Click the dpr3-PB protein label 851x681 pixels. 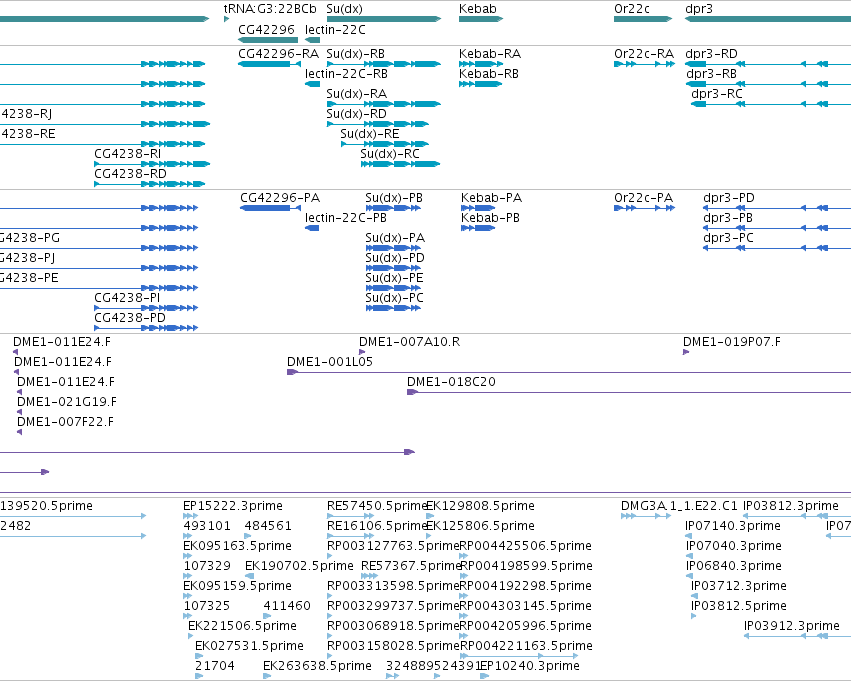pos(728,218)
